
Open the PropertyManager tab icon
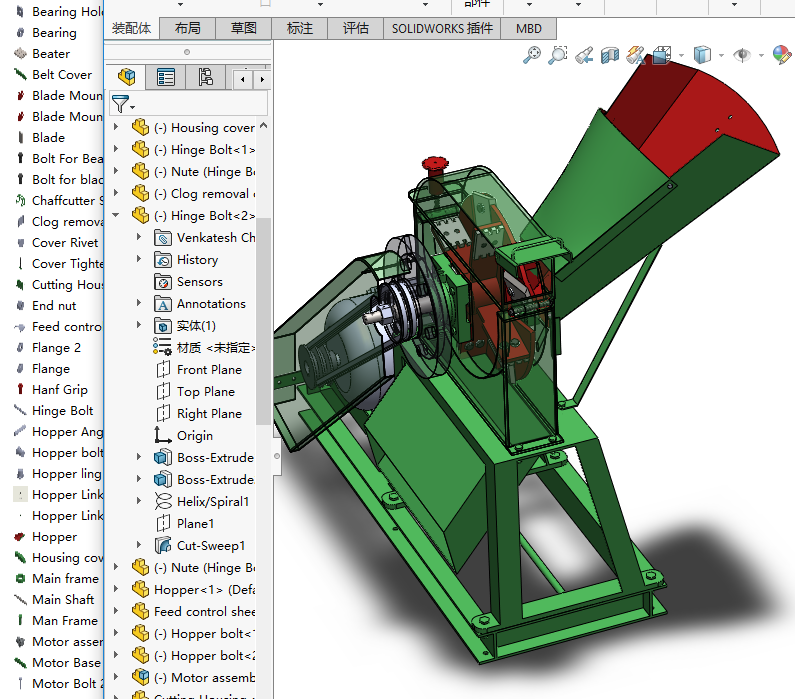pyautogui.click(x=166, y=77)
